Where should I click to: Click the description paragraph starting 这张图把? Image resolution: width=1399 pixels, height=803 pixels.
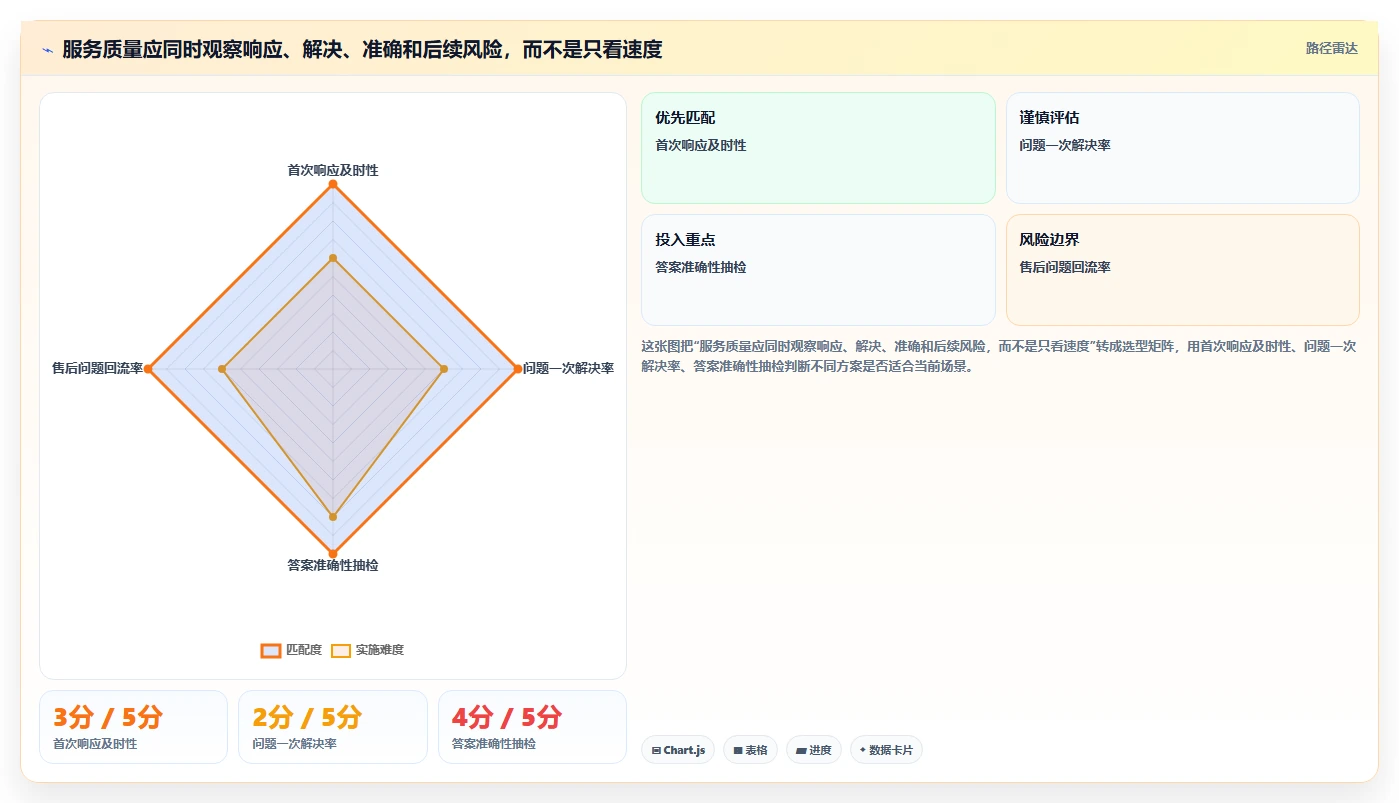(x=999, y=356)
